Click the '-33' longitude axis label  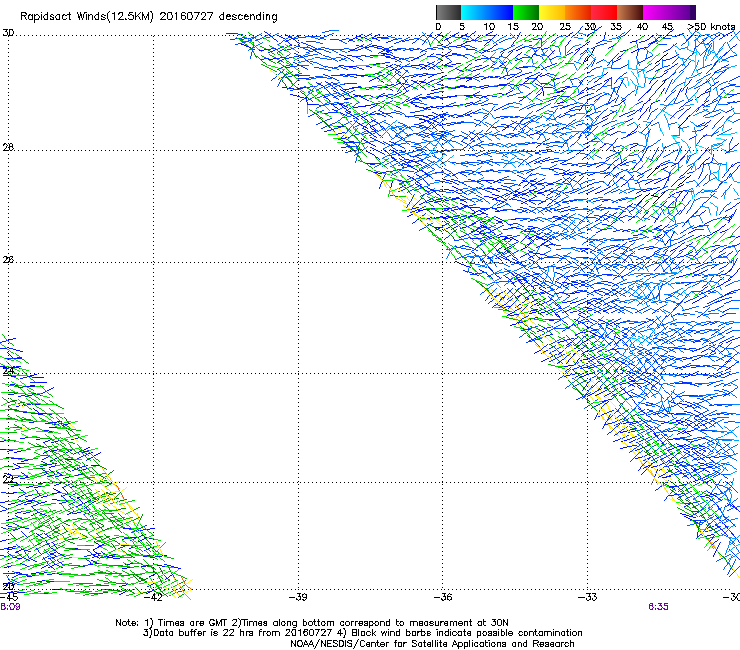588,597
